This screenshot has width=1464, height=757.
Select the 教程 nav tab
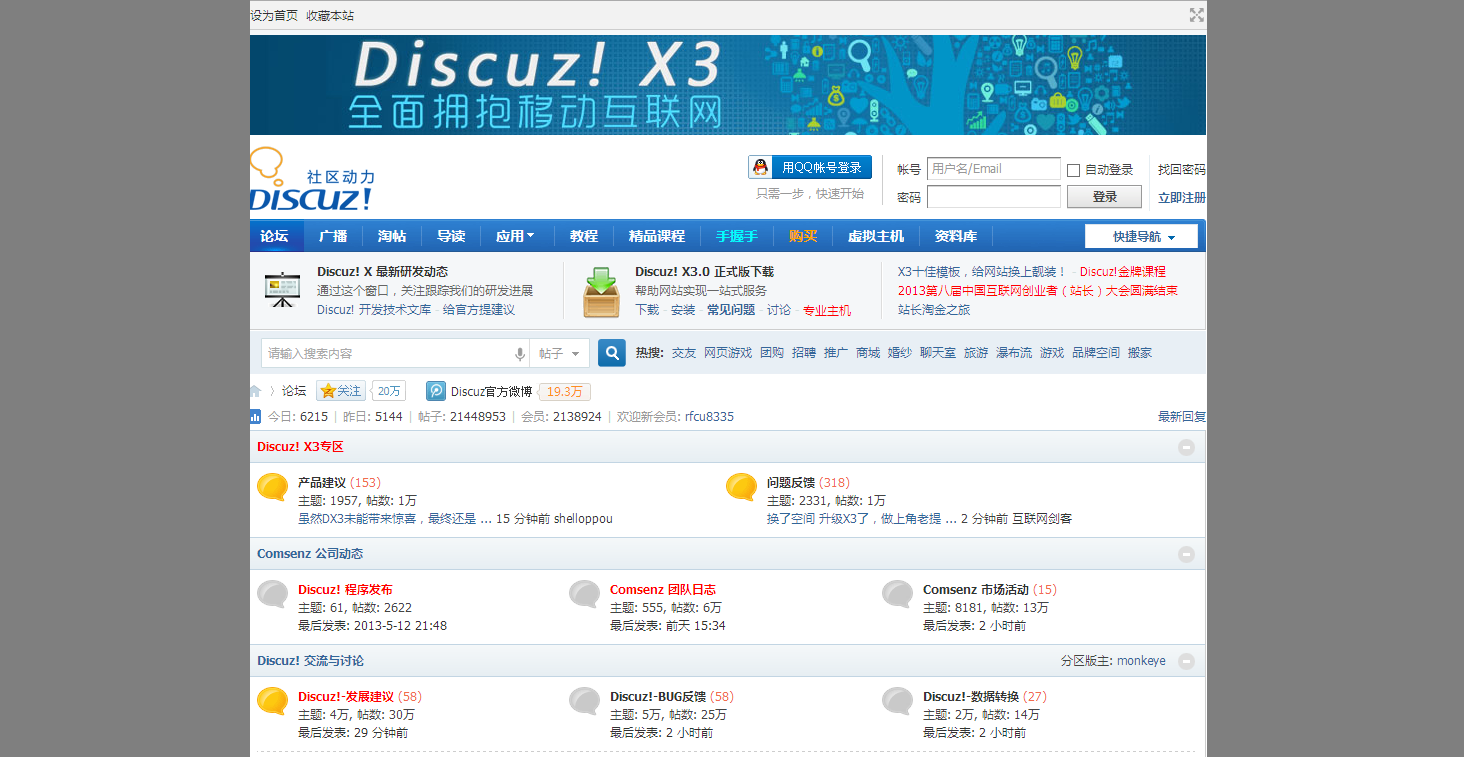click(x=584, y=236)
